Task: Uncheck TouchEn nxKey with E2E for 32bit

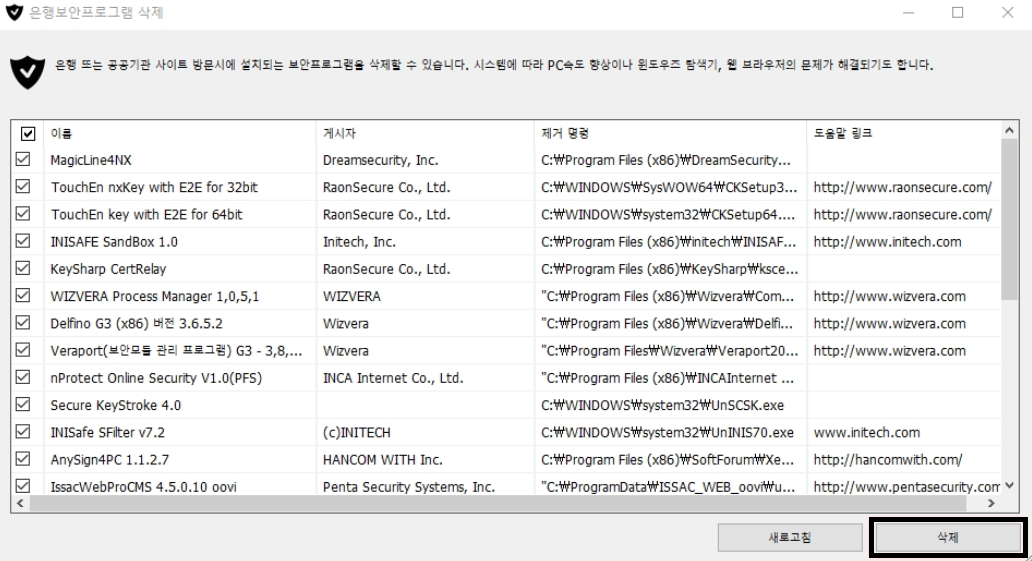Action: click(23, 186)
